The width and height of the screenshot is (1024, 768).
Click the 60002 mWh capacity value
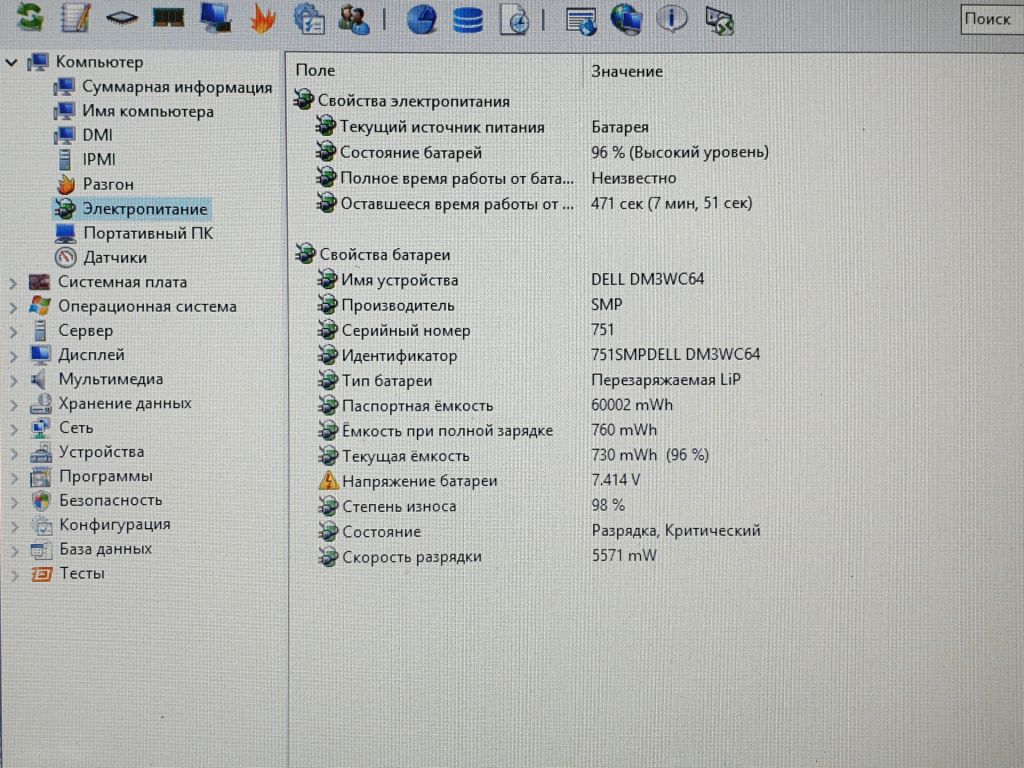tap(632, 405)
